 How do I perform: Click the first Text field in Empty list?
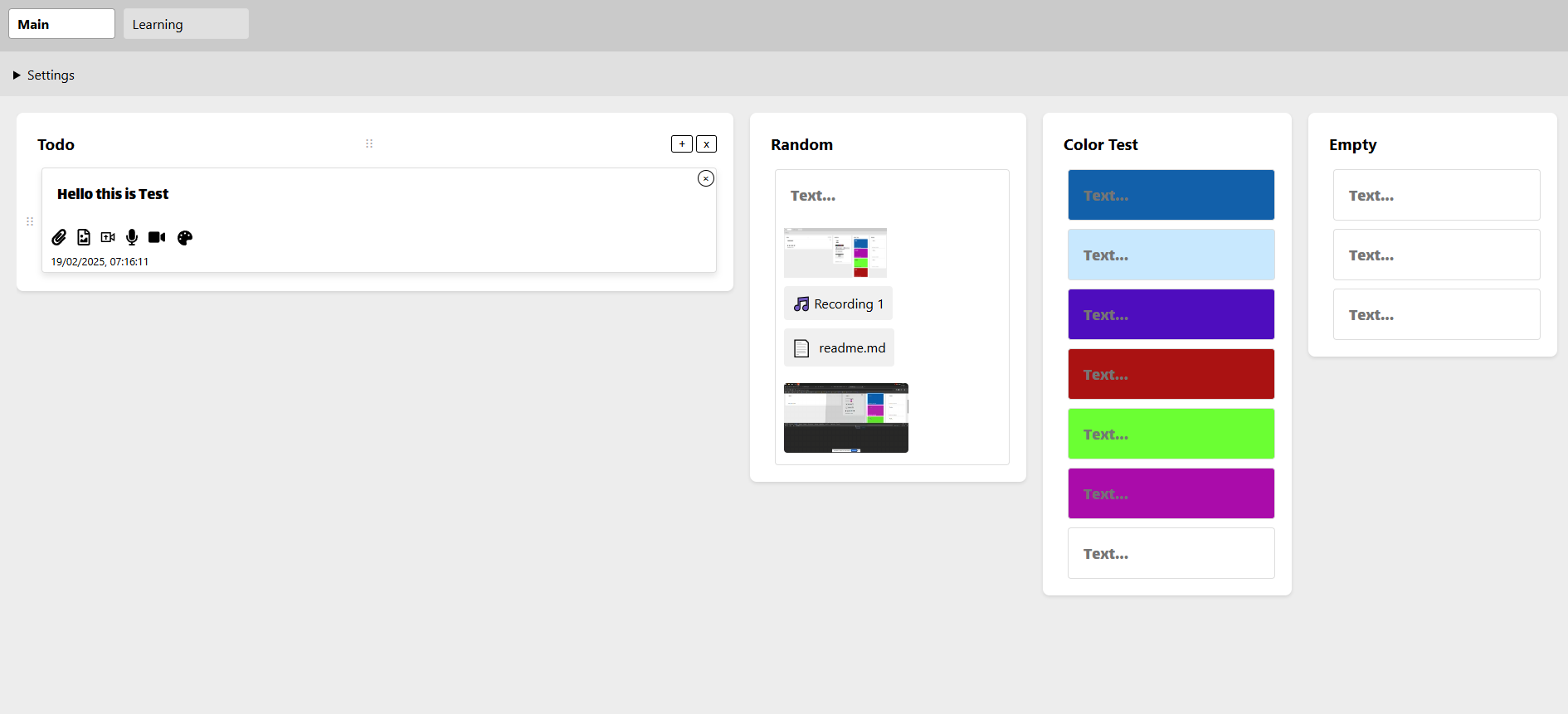[1436, 195]
